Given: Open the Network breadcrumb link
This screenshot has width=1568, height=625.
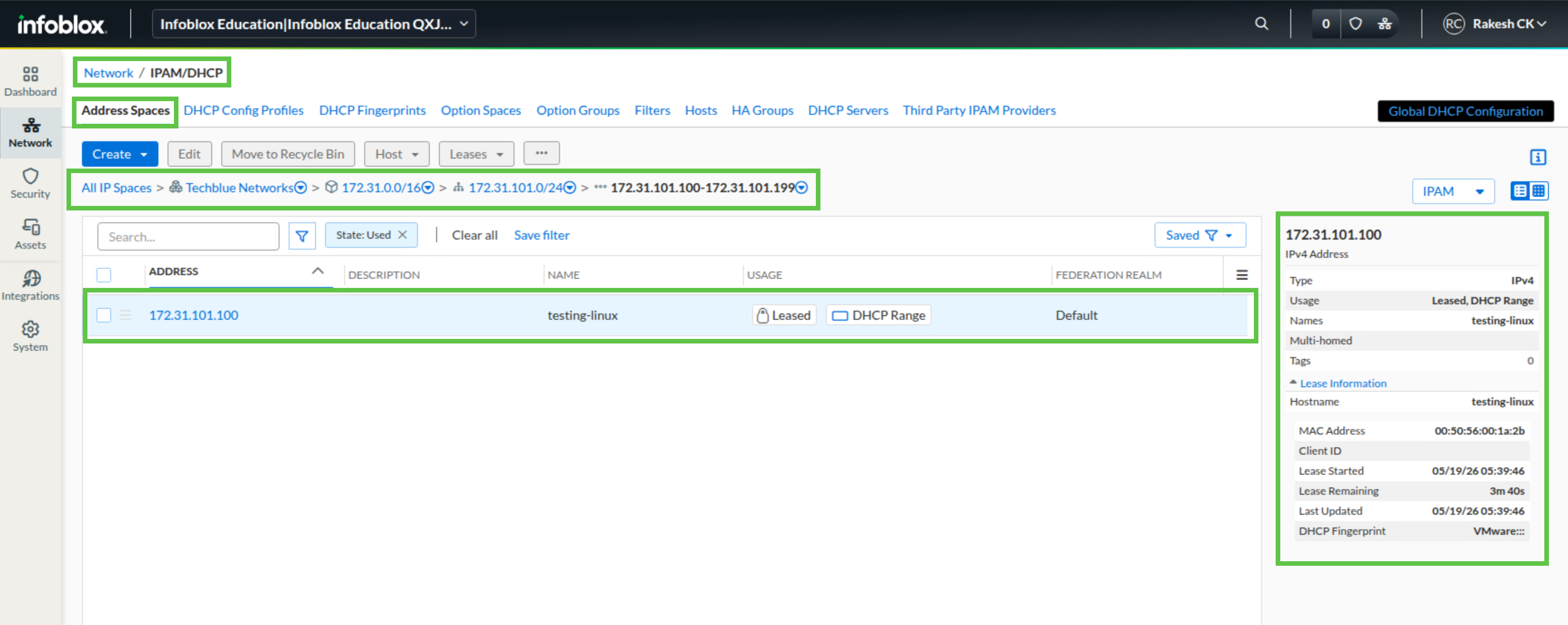Looking at the screenshot, I should [x=108, y=73].
